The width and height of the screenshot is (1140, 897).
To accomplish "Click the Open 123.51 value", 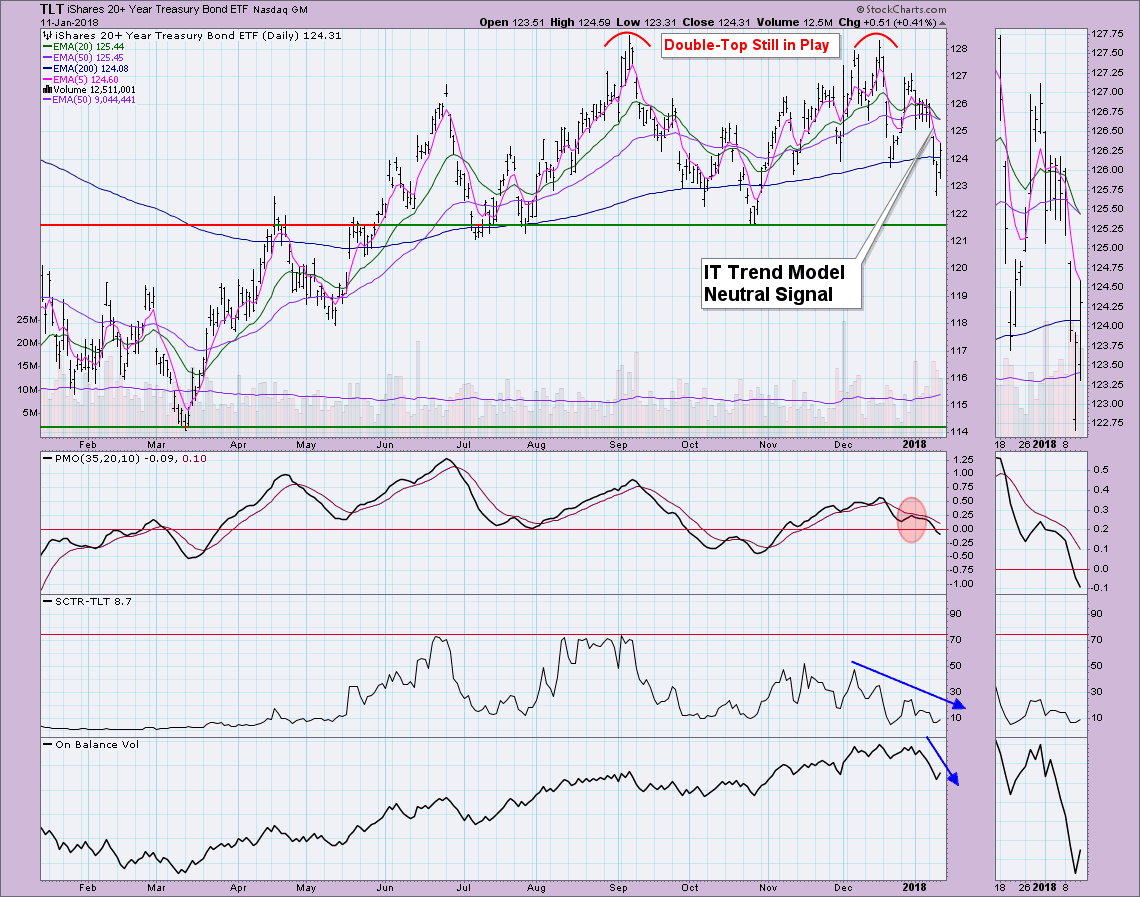I will [512, 23].
